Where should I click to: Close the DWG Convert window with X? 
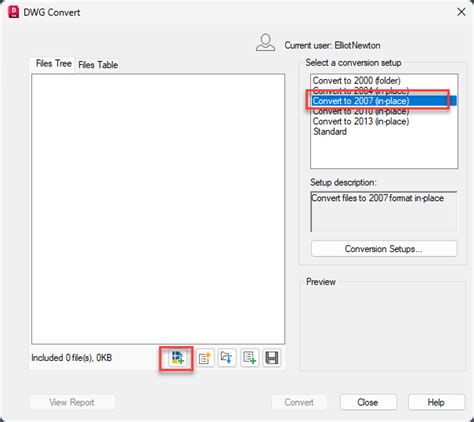461,12
